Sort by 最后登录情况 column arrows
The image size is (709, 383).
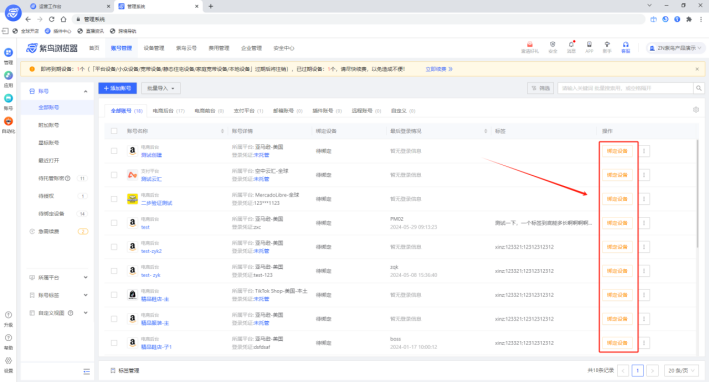tap(486, 131)
